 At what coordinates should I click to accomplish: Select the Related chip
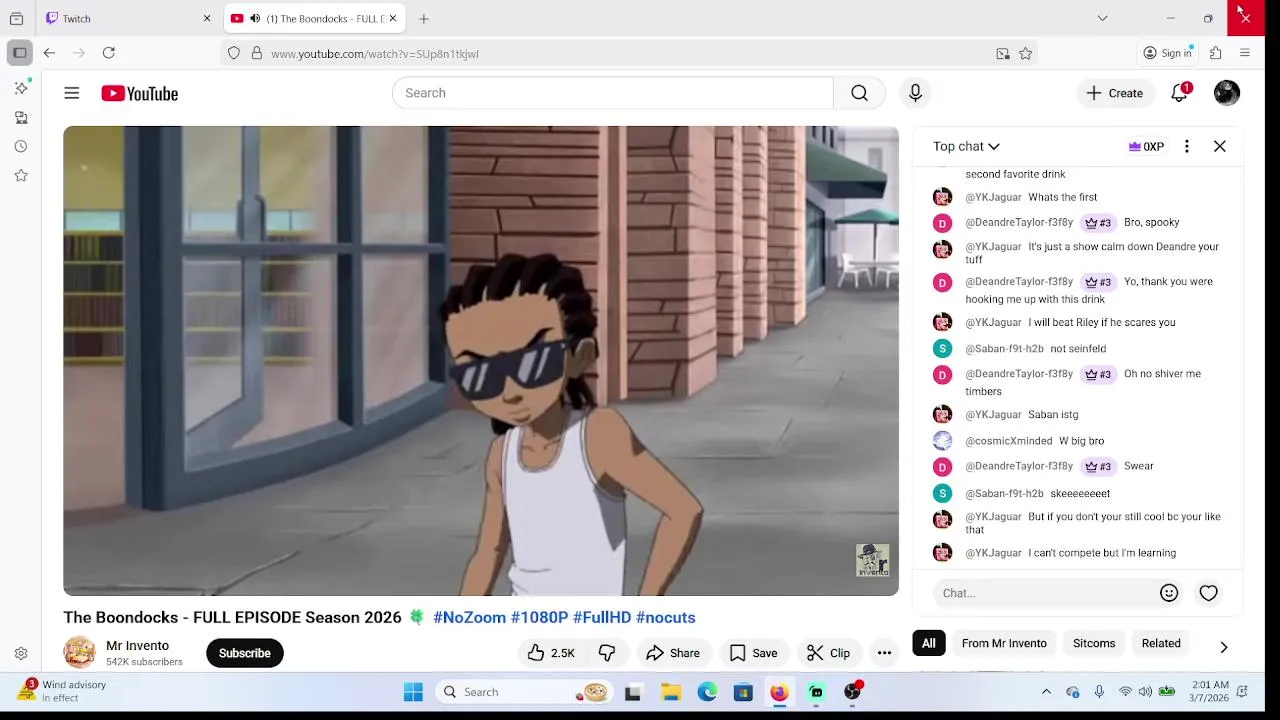1161,643
